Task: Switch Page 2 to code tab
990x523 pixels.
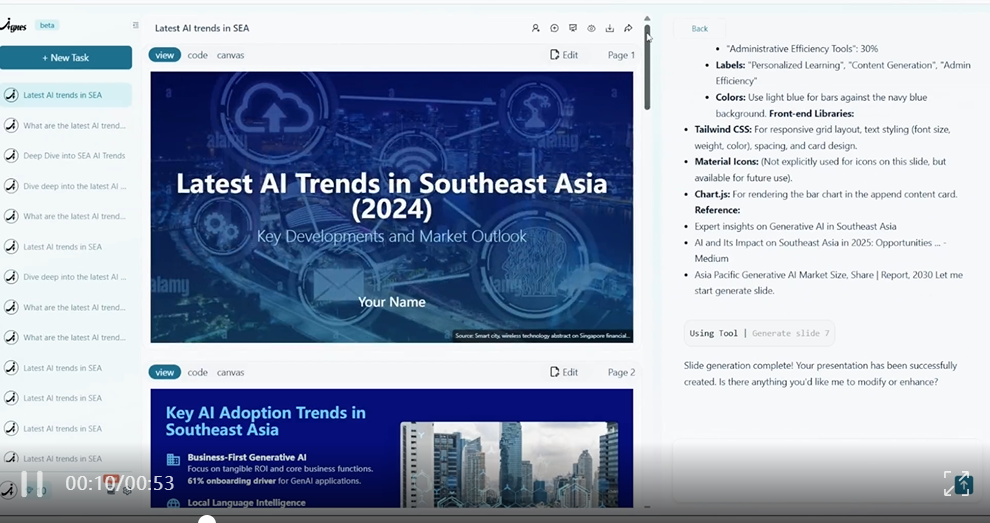Action: (198, 372)
